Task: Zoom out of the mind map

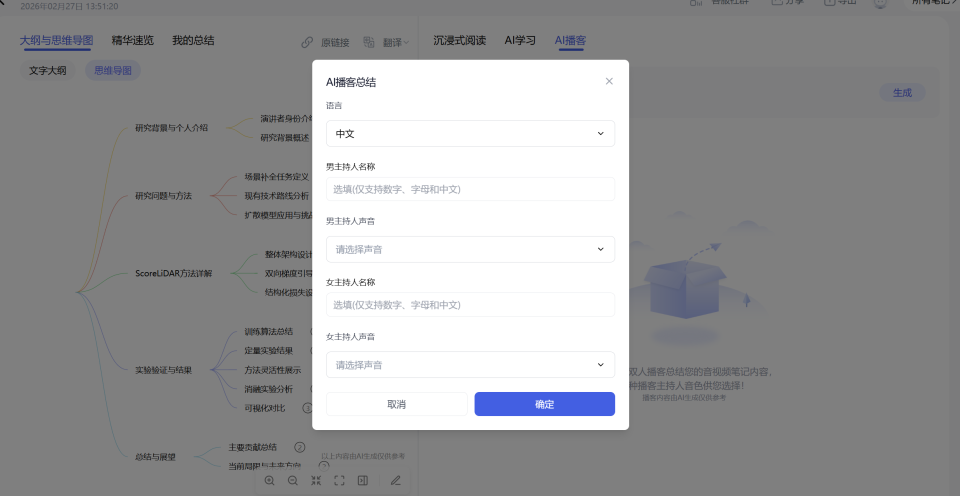Action: pyautogui.click(x=293, y=481)
